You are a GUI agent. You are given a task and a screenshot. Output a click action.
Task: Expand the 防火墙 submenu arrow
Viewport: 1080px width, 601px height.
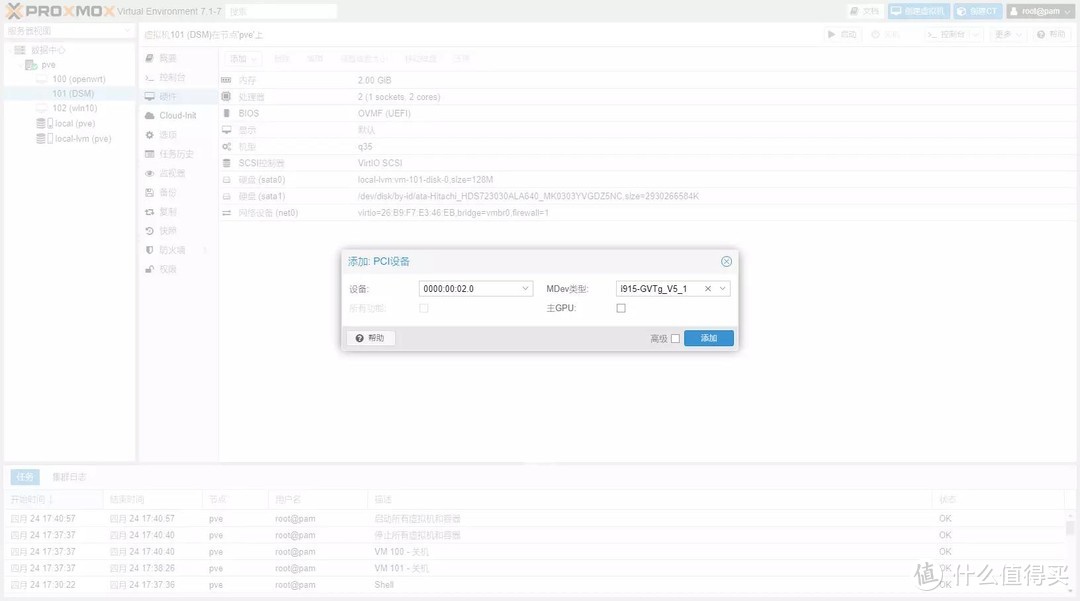tap(205, 250)
